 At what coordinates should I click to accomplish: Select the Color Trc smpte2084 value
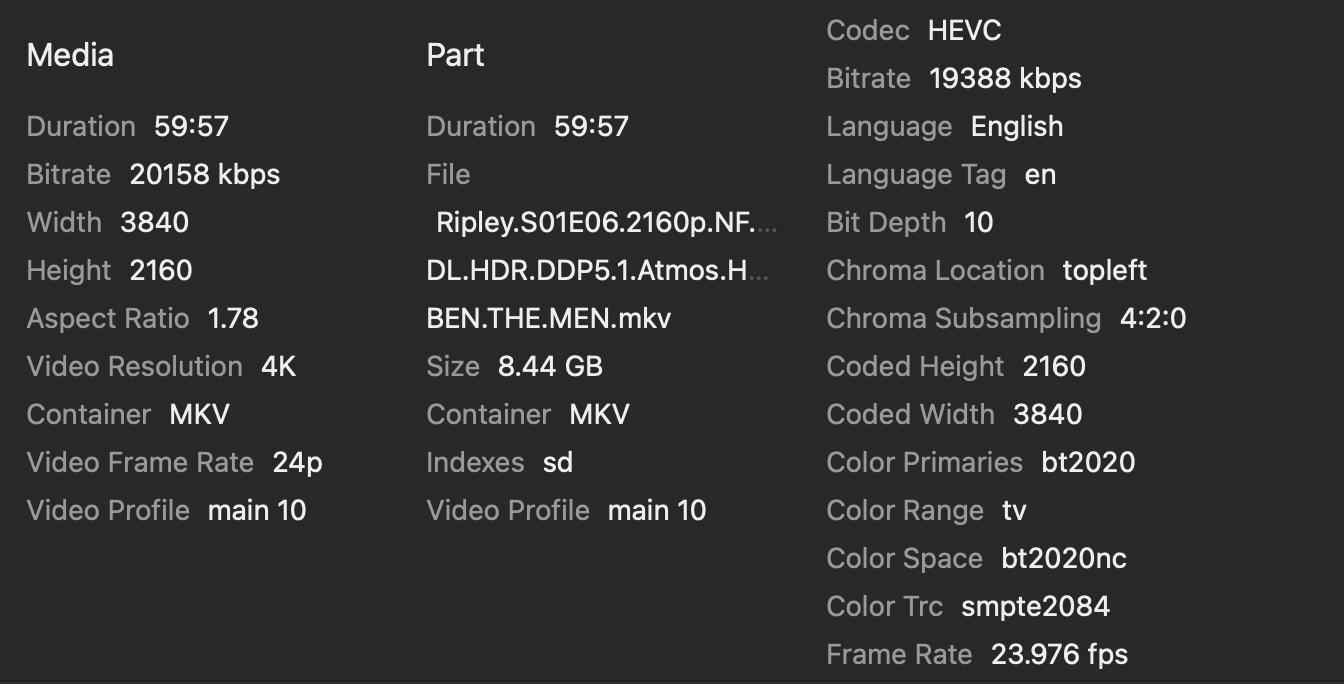click(1035, 606)
